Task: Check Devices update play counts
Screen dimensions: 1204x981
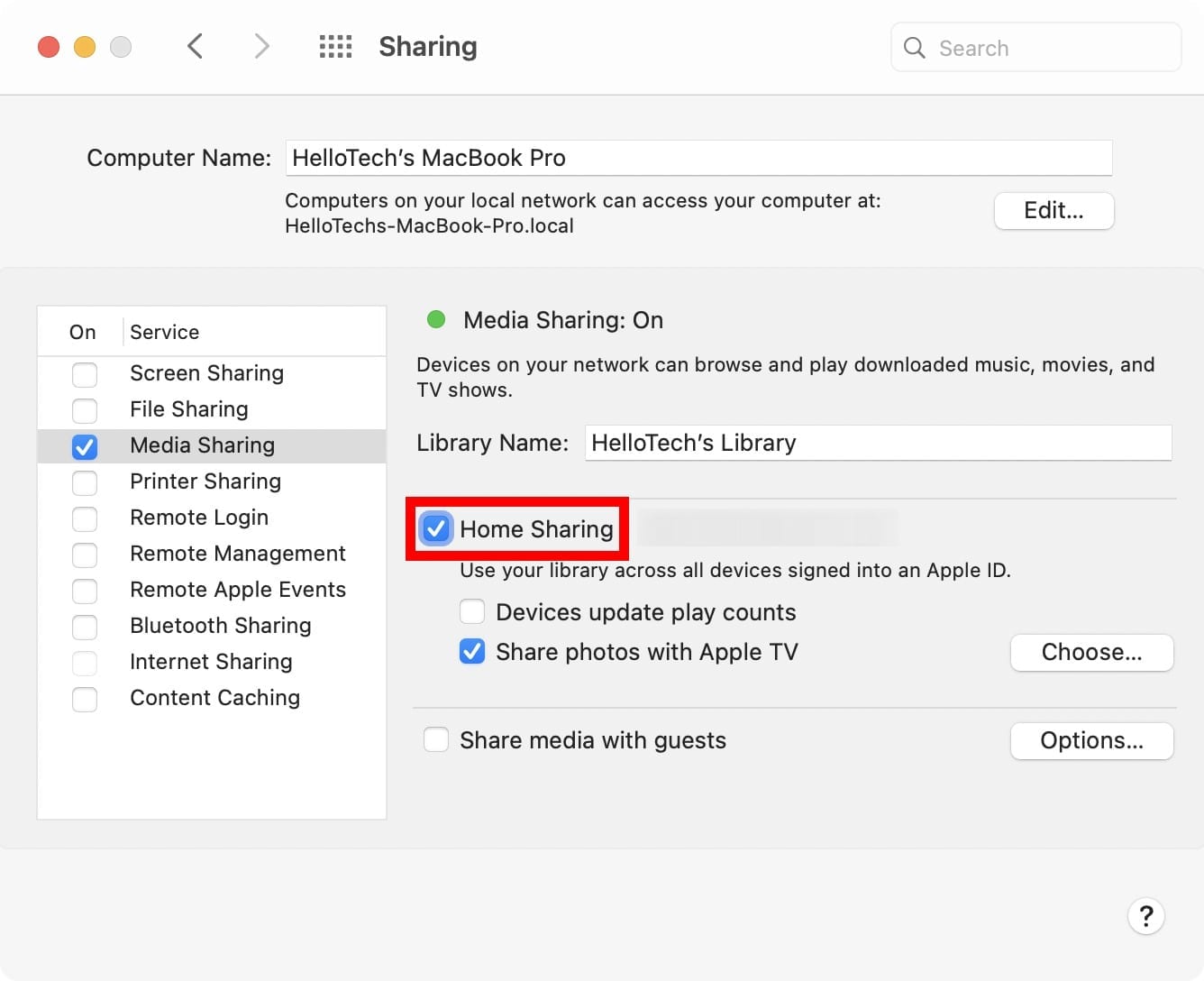Action: click(x=472, y=611)
